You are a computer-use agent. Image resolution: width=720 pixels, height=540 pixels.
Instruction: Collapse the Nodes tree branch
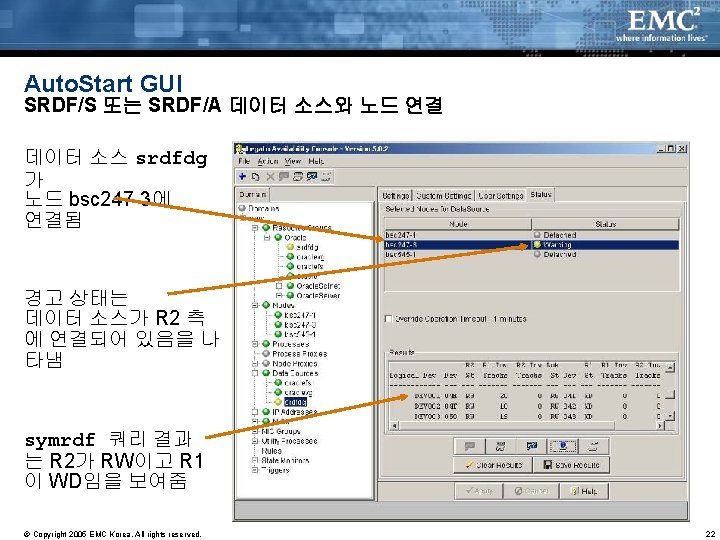click(255, 305)
